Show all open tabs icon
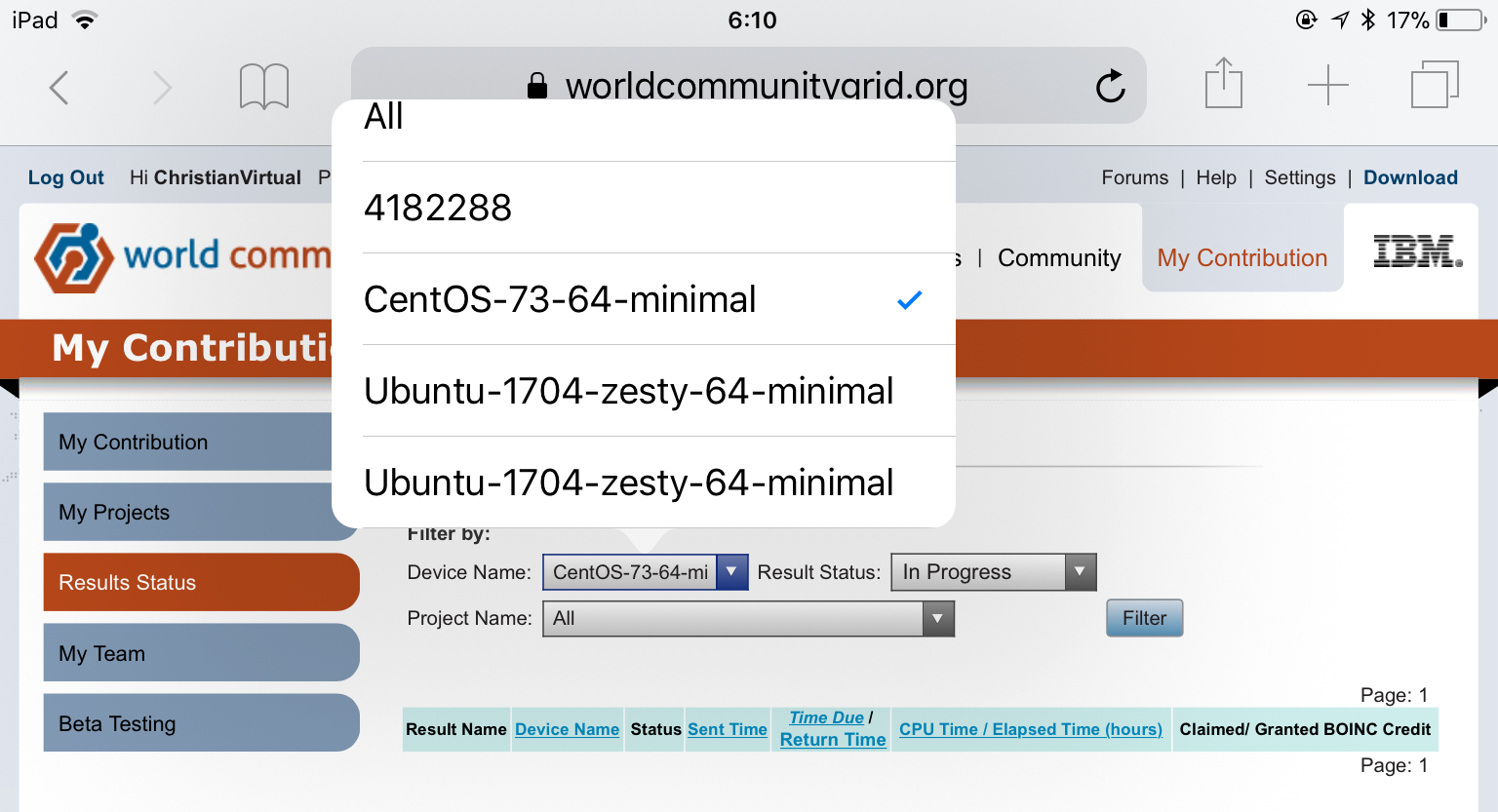1498x812 pixels. point(1434,85)
